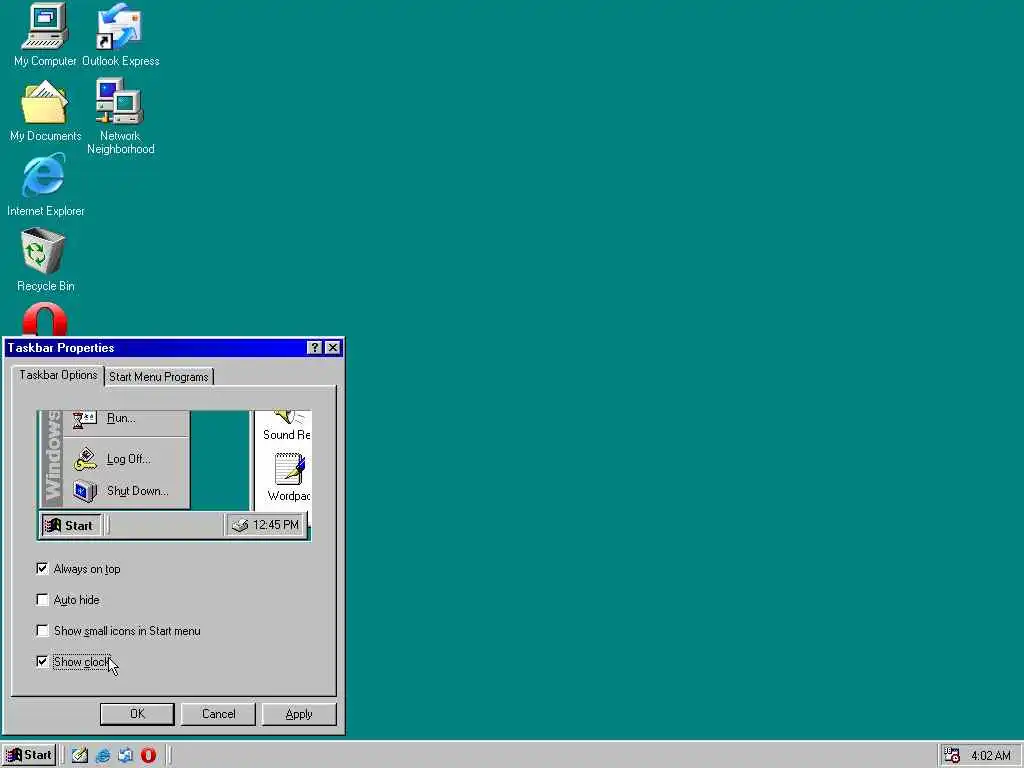The image size is (1024, 768).
Task: Click the 4:02 AM taskbar clock
Action: (991, 756)
